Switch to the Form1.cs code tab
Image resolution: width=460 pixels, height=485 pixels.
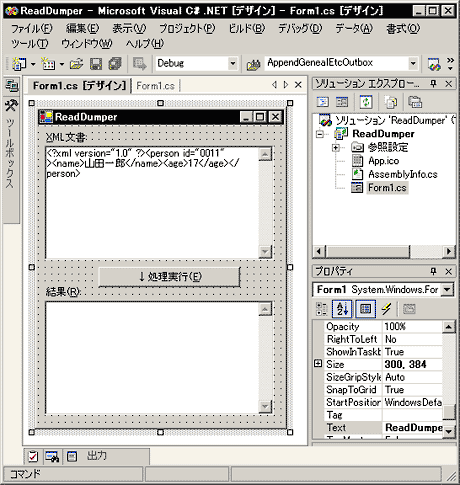coord(156,86)
